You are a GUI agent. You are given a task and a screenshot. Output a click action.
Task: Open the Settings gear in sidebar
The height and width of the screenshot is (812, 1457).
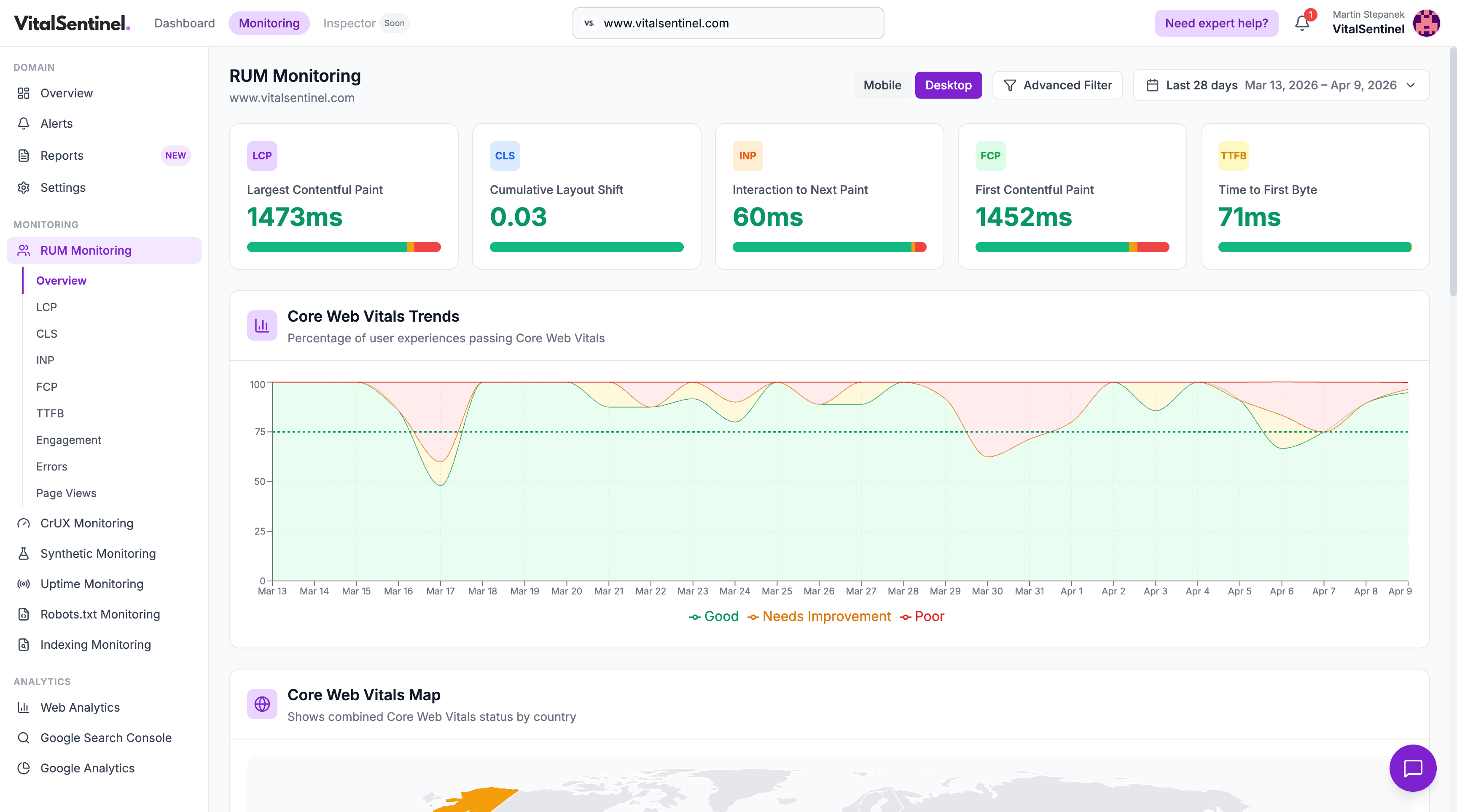click(x=23, y=187)
